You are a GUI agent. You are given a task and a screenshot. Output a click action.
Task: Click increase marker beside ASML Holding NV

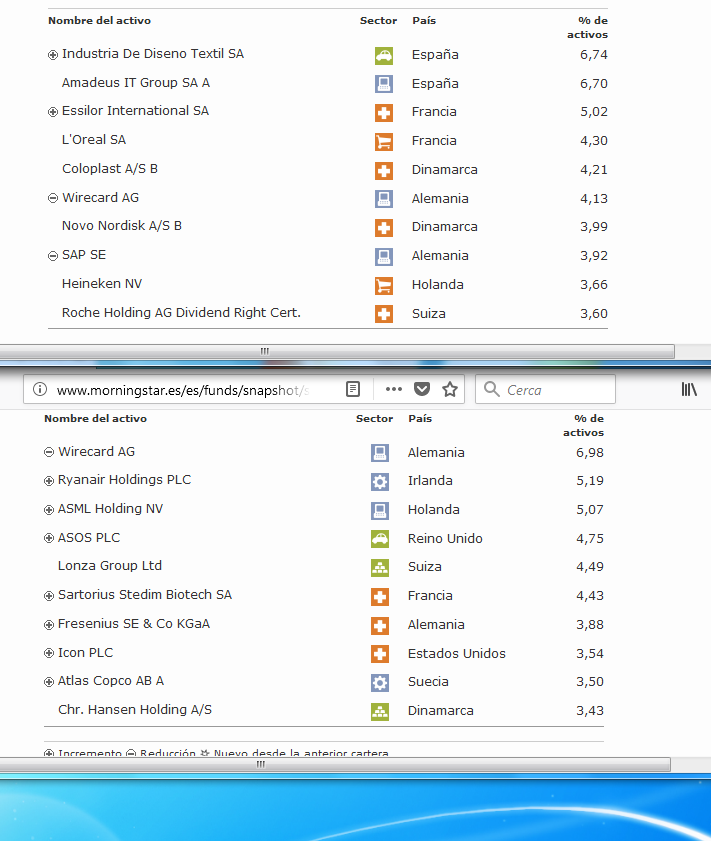49,510
